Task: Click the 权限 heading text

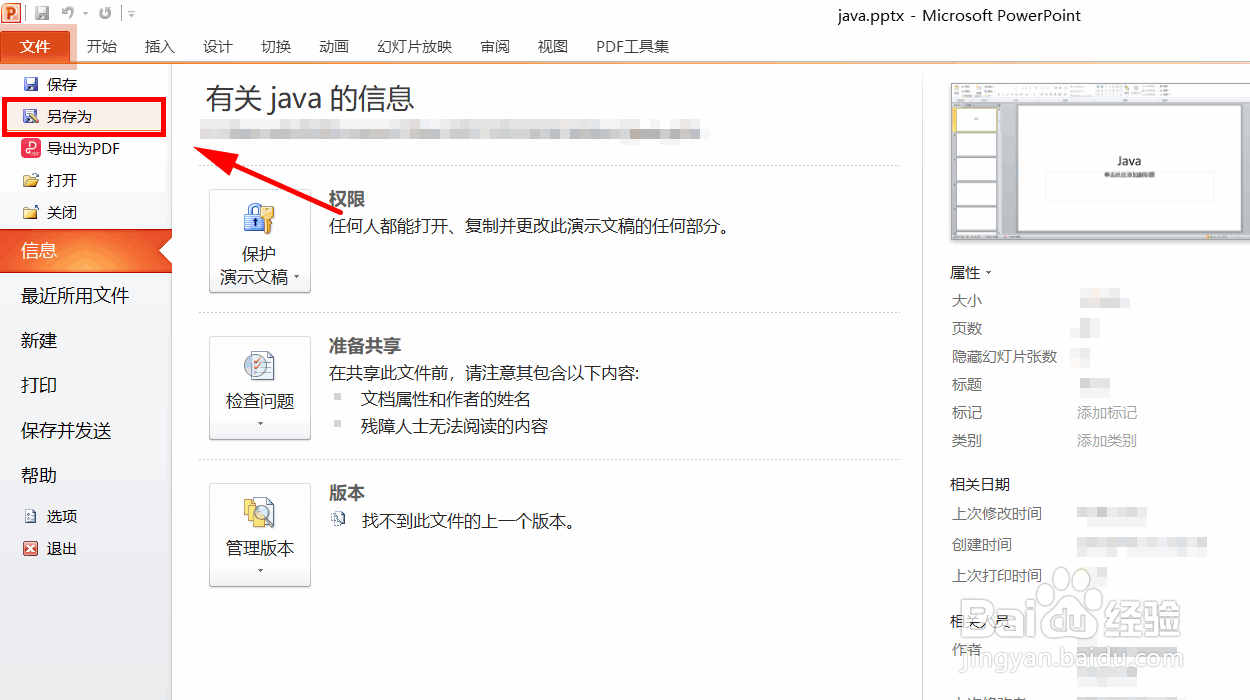Action: coord(347,200)
